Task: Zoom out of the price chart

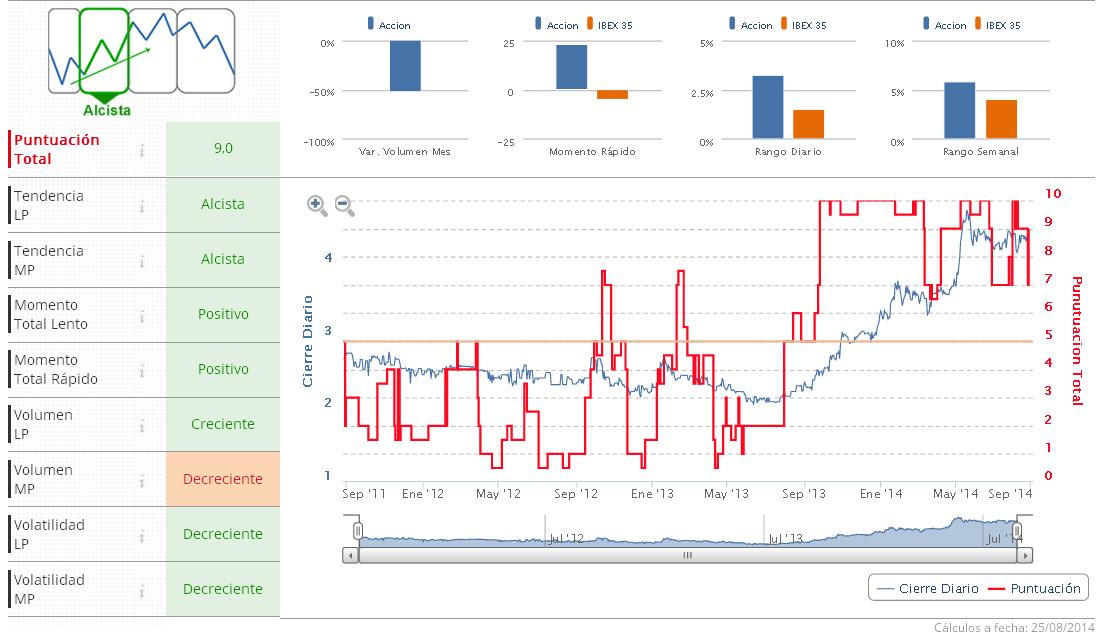Action: pyautogui.click(x=344, y=206)
